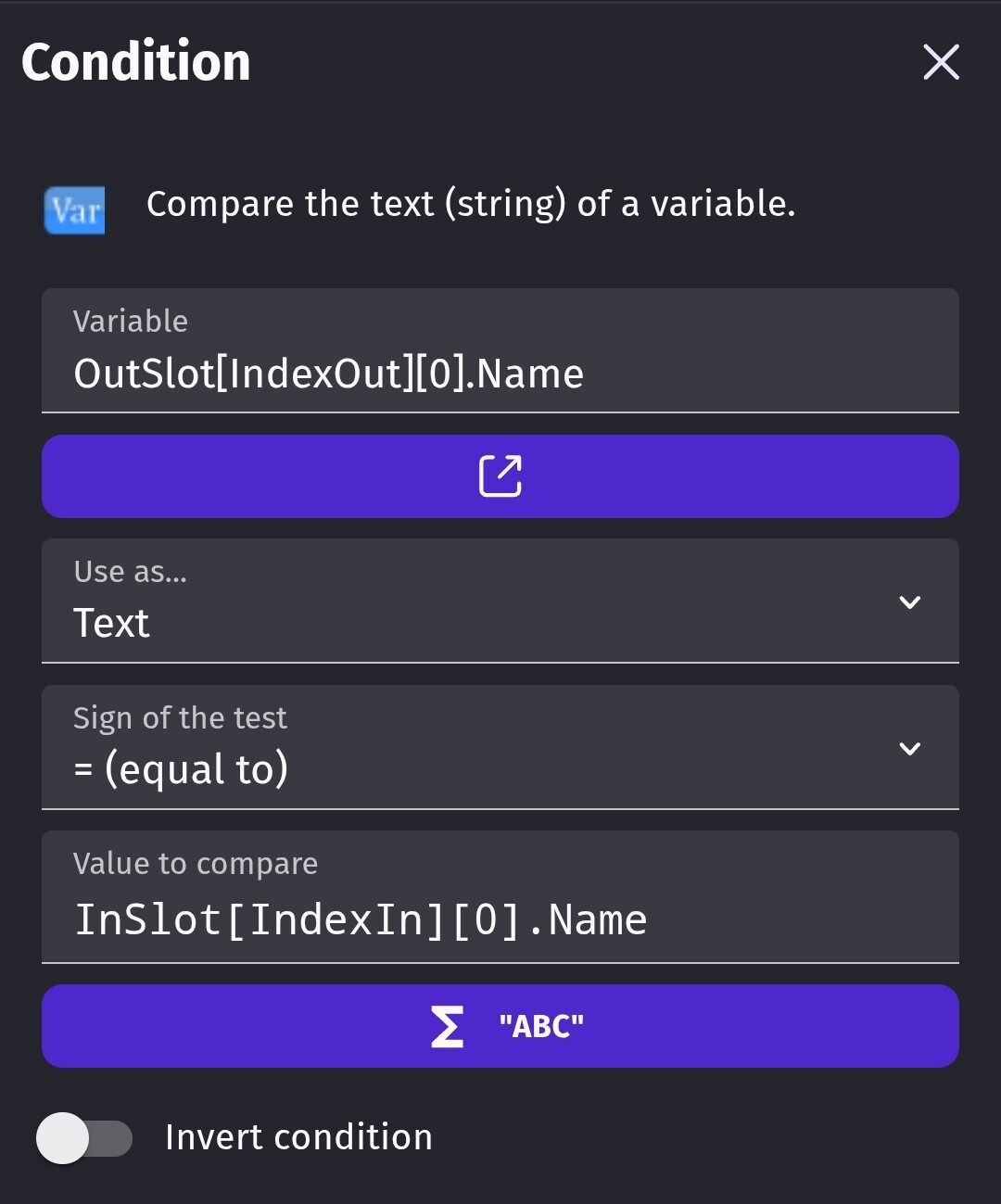Expand the Sign of the test chevron
Image resolution: width=1001 pixels, height=1204 pixels.
coord(910,749)
